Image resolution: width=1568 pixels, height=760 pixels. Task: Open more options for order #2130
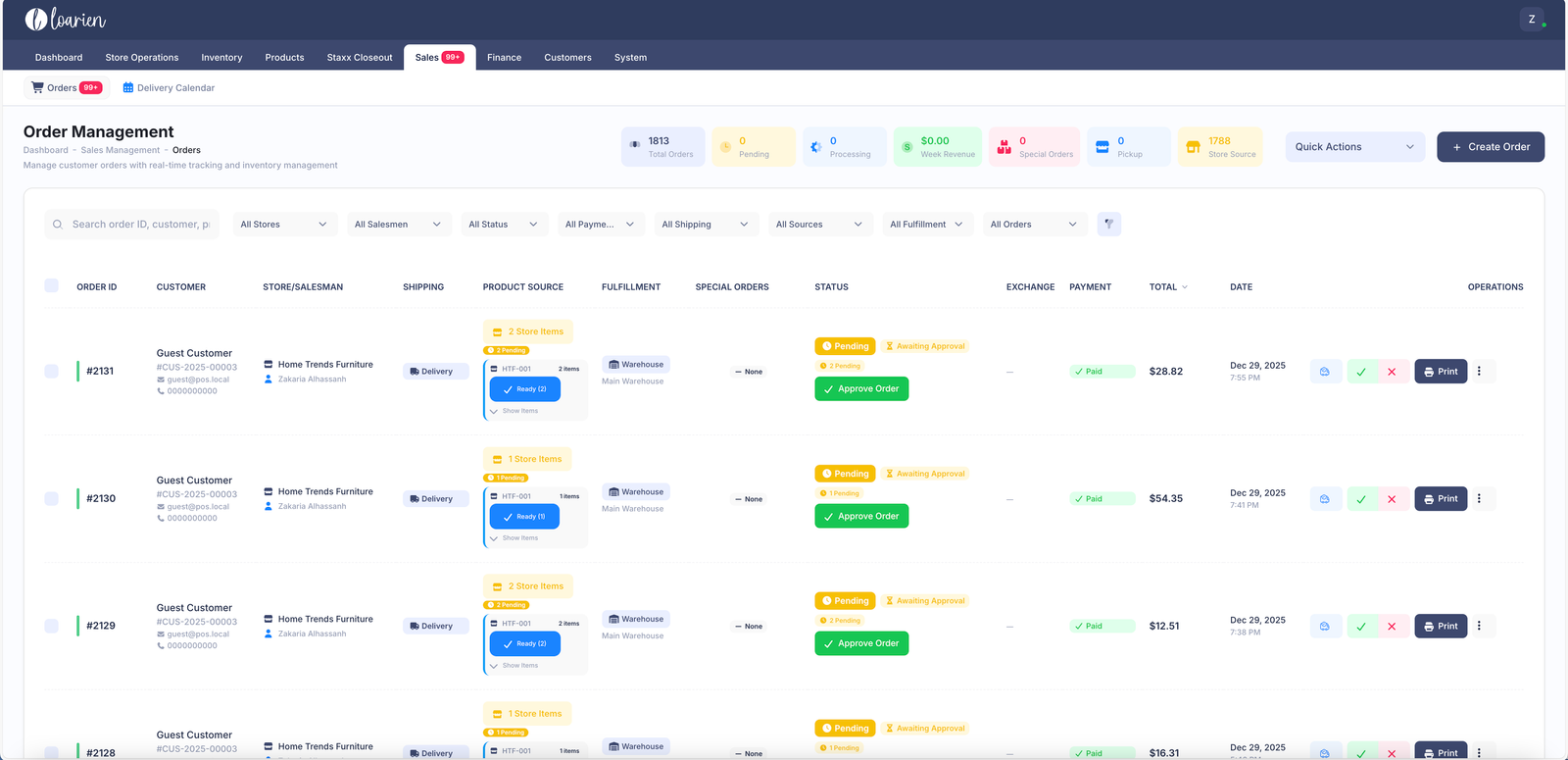(1479, 499)
